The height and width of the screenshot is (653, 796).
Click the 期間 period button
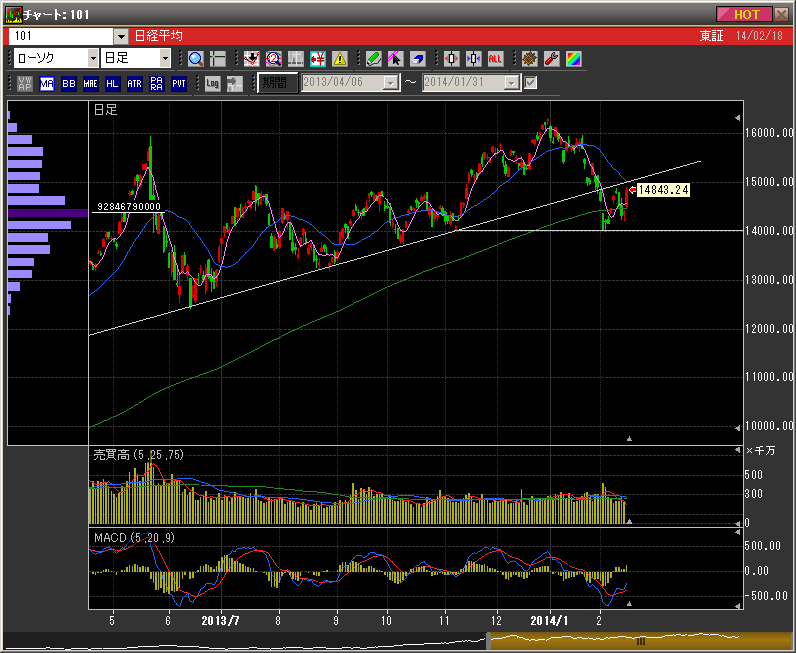click(x=277, y=83)
